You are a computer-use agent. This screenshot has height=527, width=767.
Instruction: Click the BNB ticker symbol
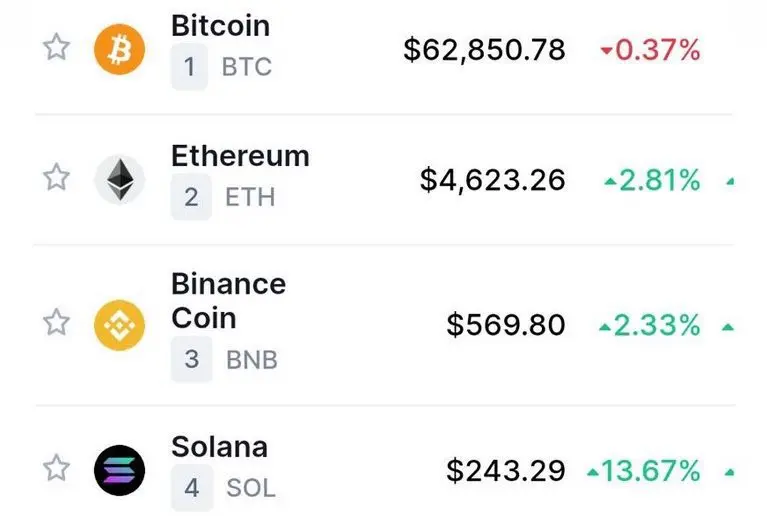point(252,360)
